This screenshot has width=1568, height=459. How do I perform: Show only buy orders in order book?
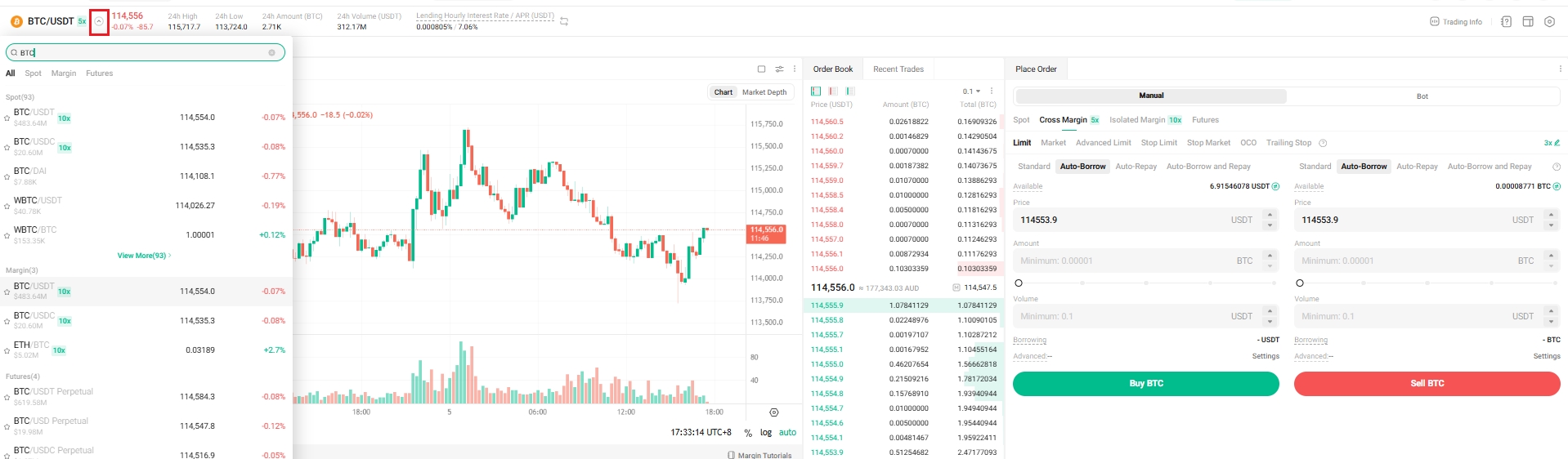[x=850, y=91]
